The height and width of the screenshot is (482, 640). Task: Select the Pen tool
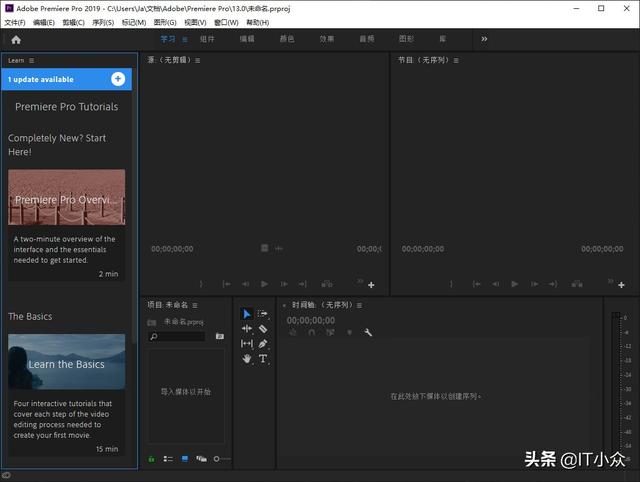[263, 344]
